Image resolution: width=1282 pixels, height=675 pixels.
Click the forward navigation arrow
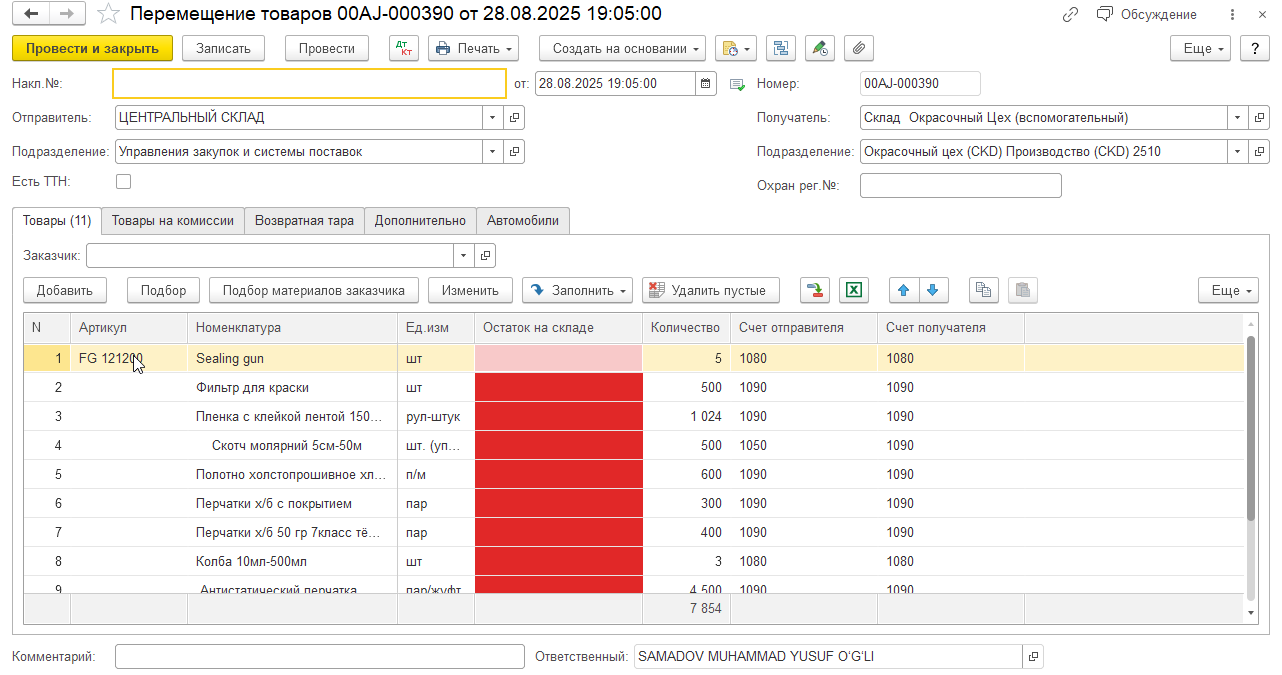click(x=67, y=14)
